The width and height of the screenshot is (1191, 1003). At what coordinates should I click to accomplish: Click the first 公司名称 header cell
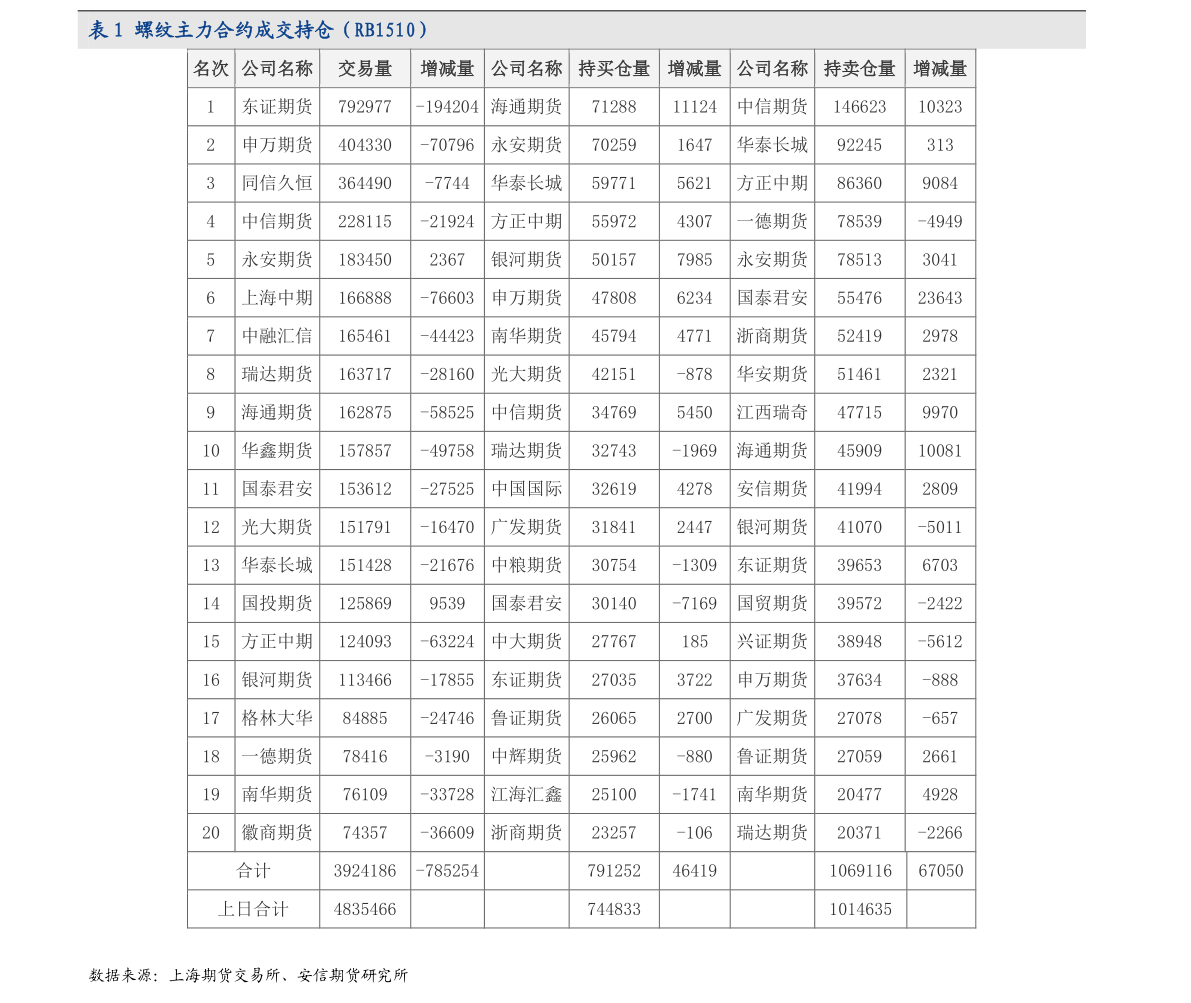coord(277,68)
